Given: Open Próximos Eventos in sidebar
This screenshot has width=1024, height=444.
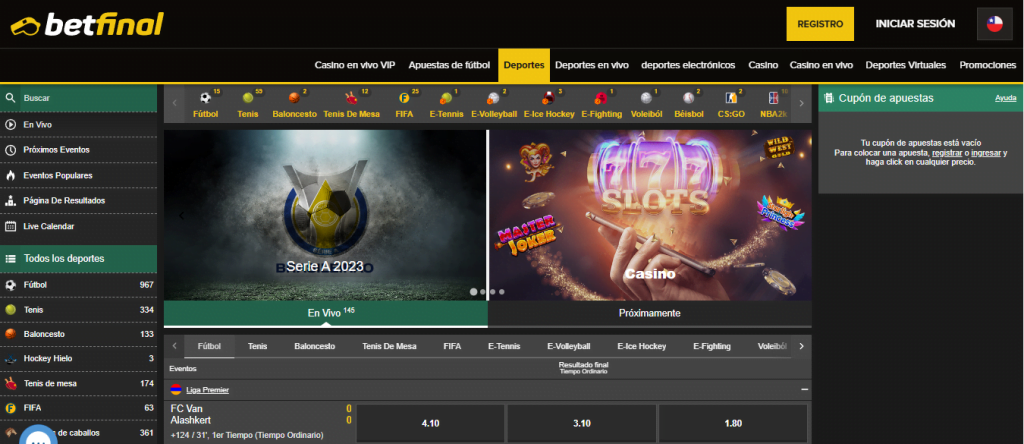Looking at the screenshot, I should pyautogui.click(x=78, y=150).
